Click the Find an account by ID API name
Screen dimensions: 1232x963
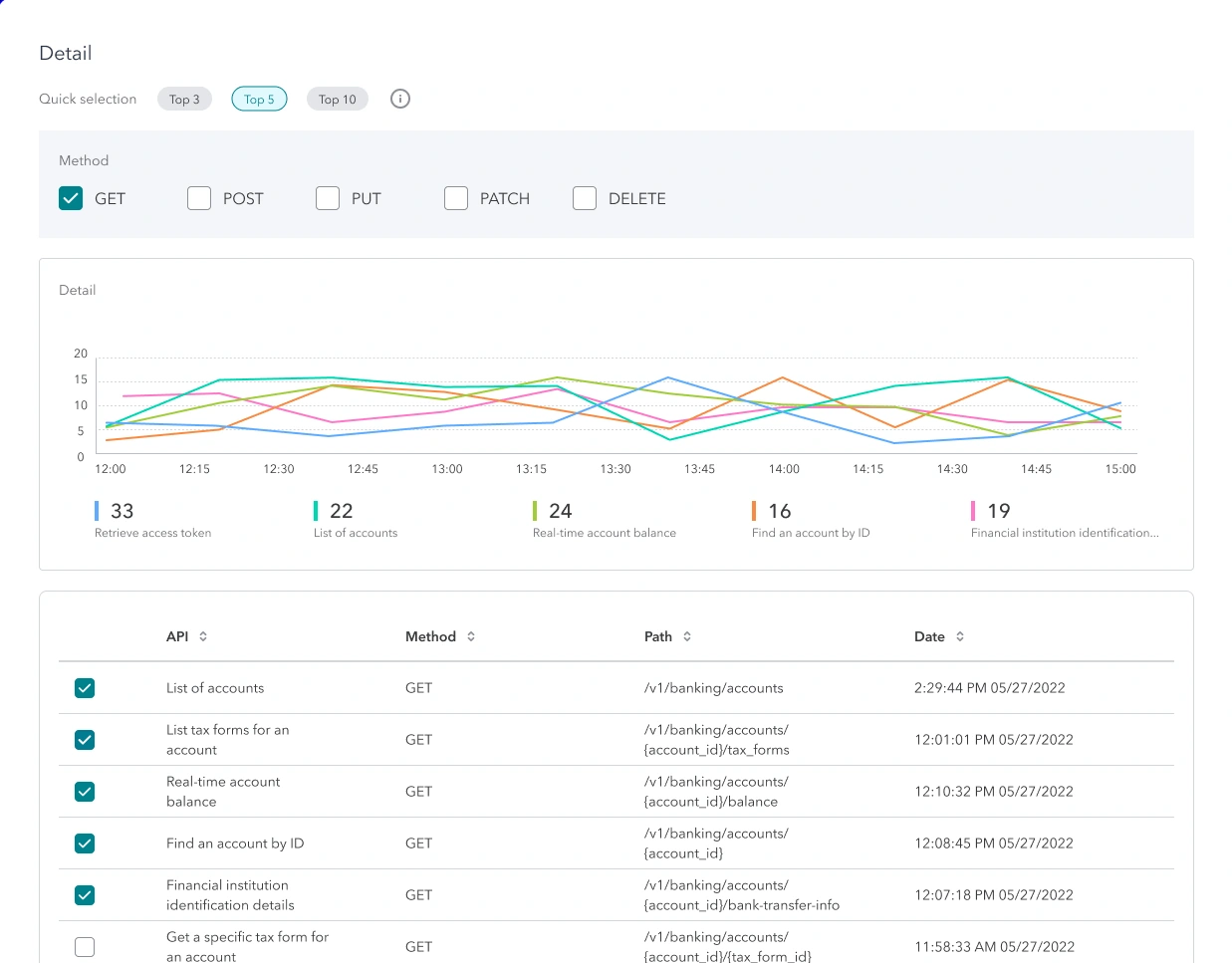pyautogui.click(x=235, y=843)
